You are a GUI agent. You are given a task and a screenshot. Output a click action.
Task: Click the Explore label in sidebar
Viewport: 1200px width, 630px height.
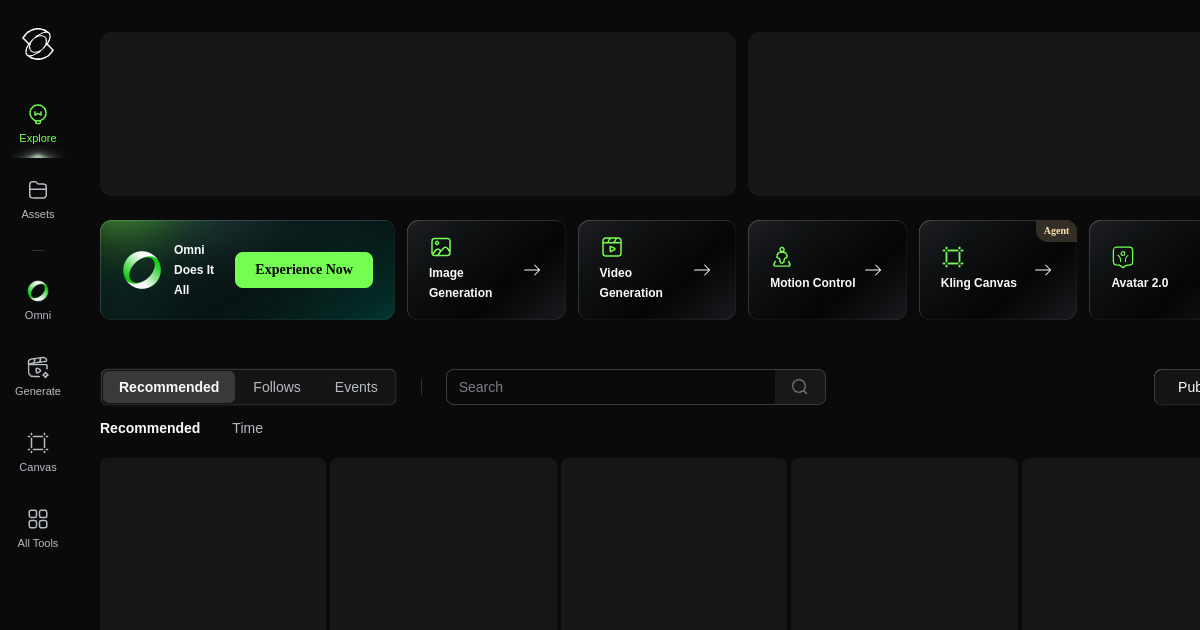[38, 138]
